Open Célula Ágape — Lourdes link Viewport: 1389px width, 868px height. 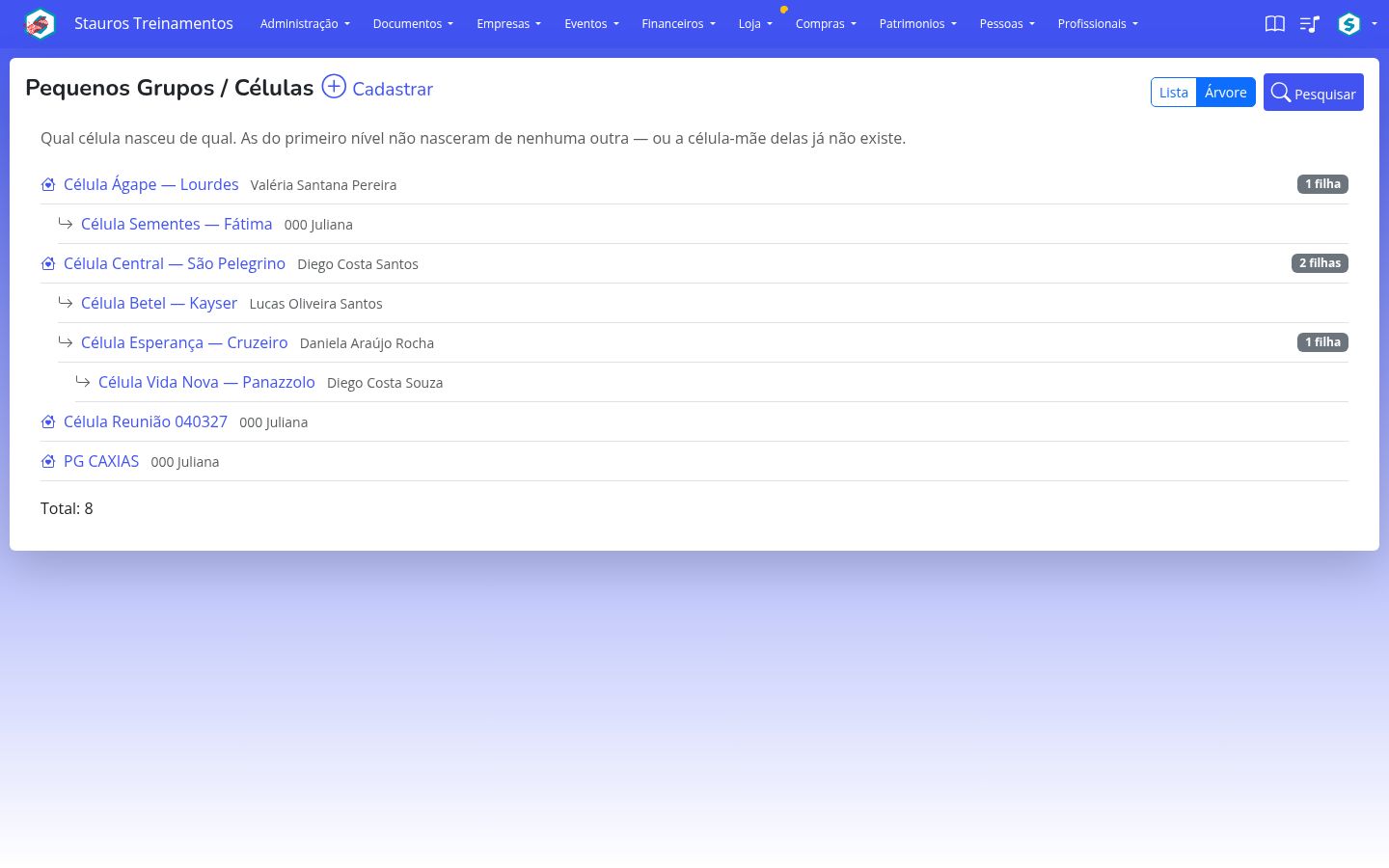(x=150, y=184)
